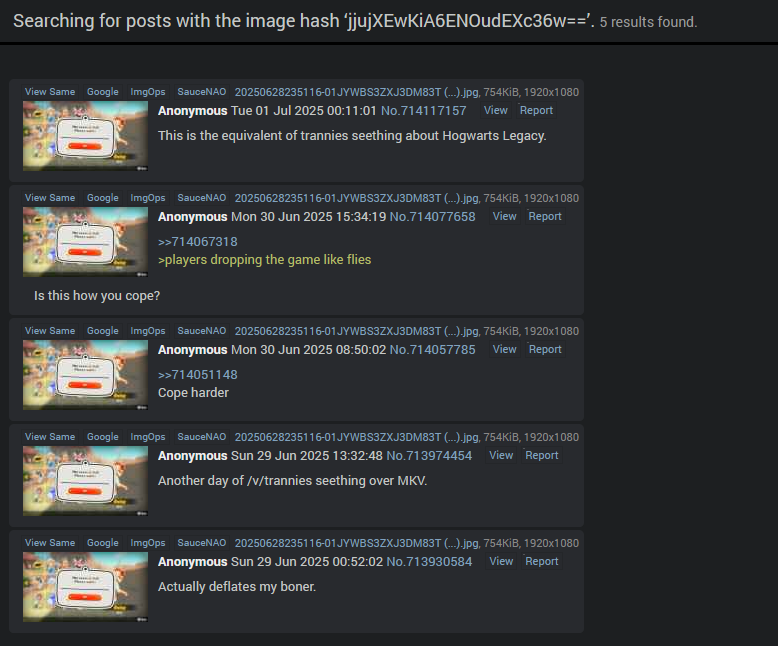Follow quote link >>714051148
Image resolution: width=778 pixels, height=646 pixels.
click(197, 375)
